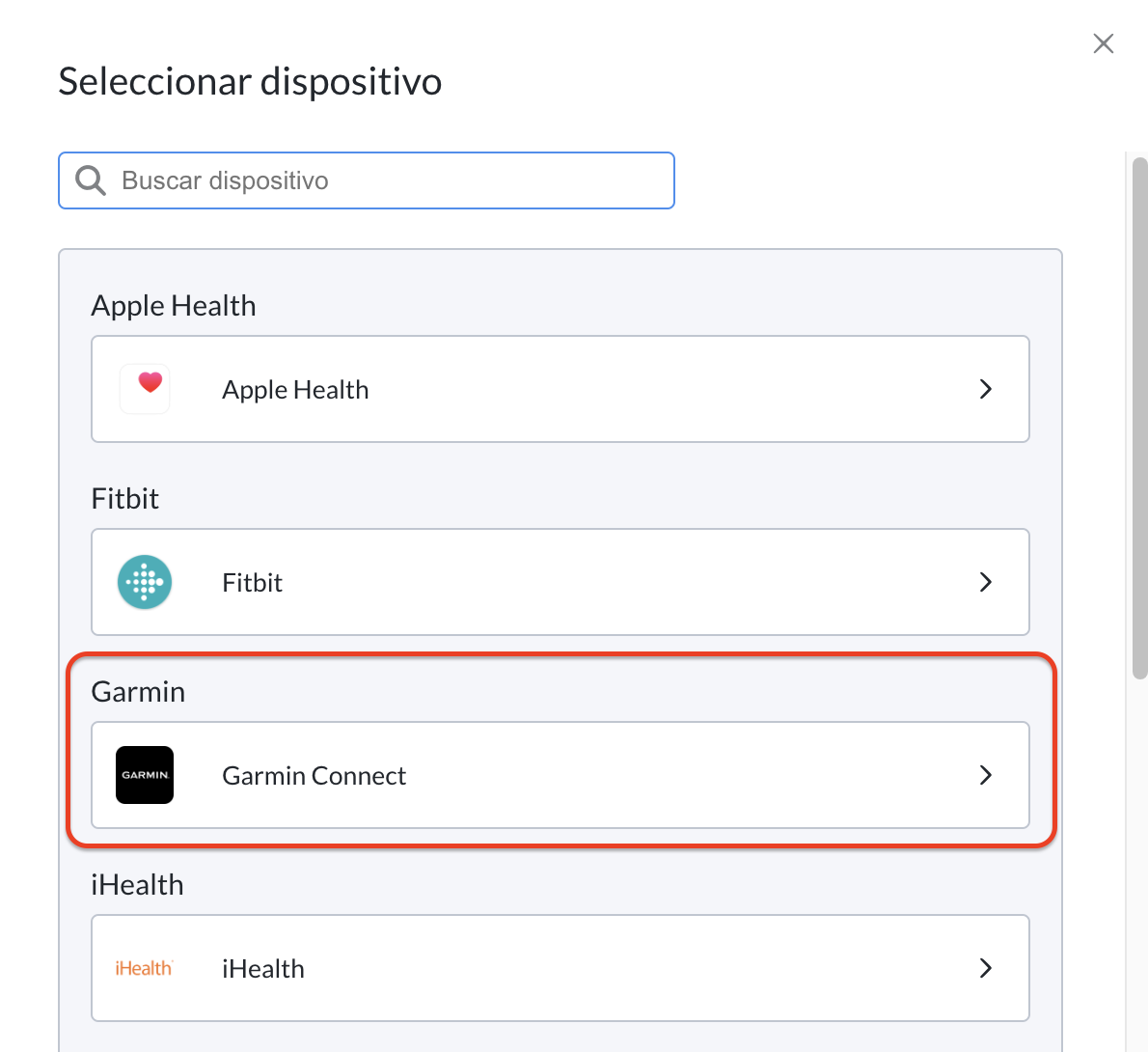This screenshot has height=1052, width=1148.
Task: Choose the iHealth device option
Action: point(560,968)
